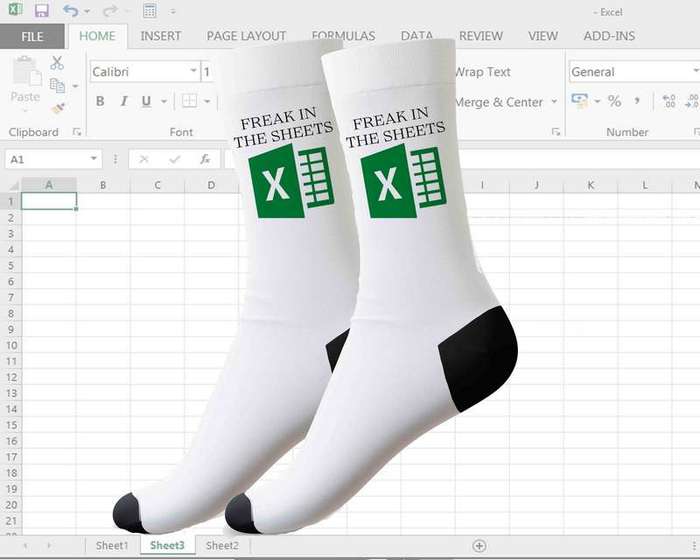Select row 10 header
Viewport: 700px width, 560px height.
tap(11, 345)
